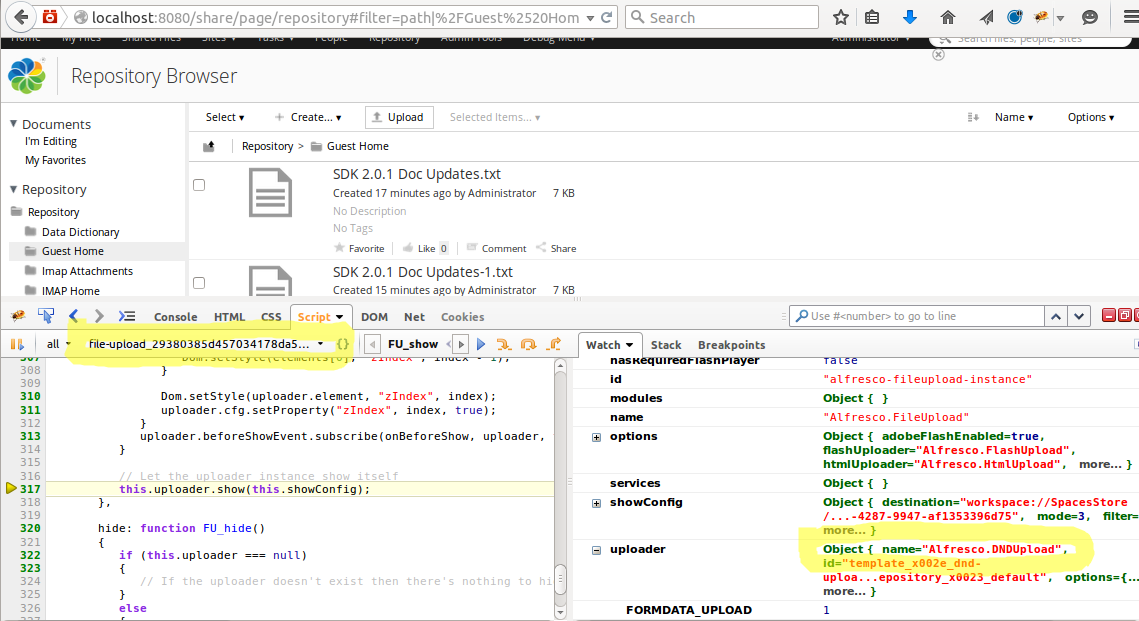Click the Step Into debugger icon
The width and height of the screenshot is (1139, 621).
(503, 344)
